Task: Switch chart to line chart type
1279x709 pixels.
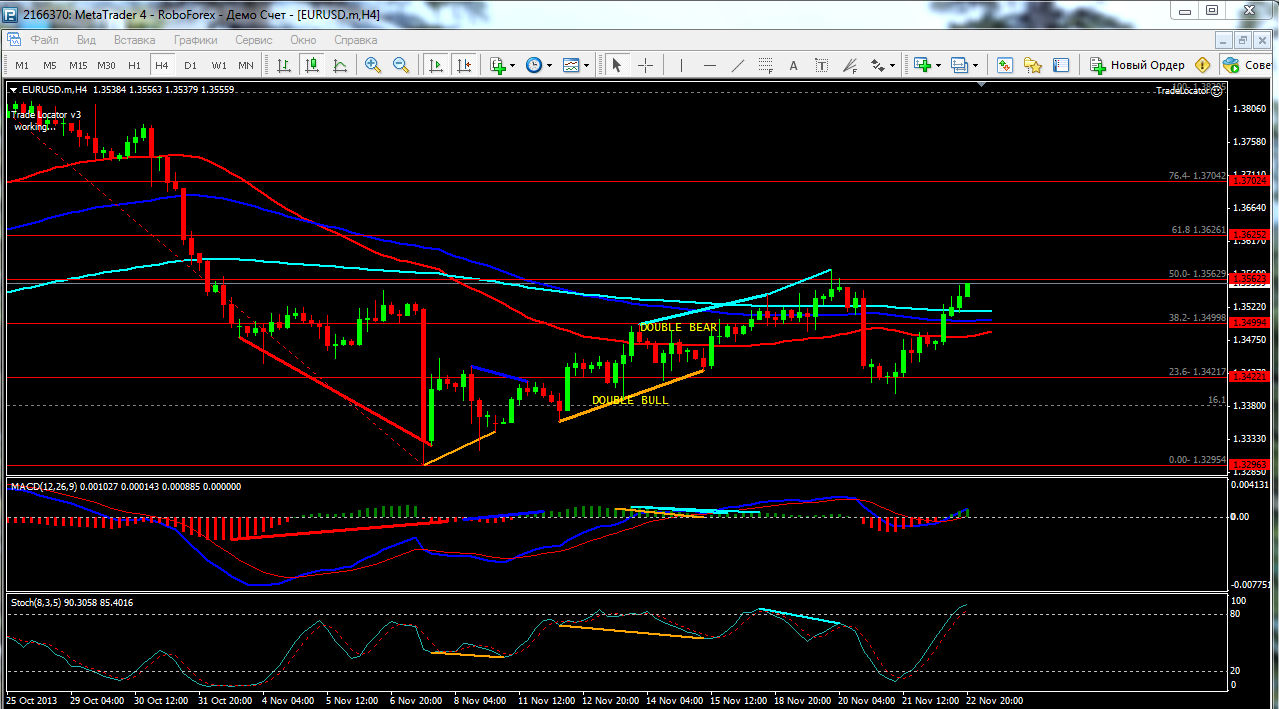Action: [x=340, y=65]
